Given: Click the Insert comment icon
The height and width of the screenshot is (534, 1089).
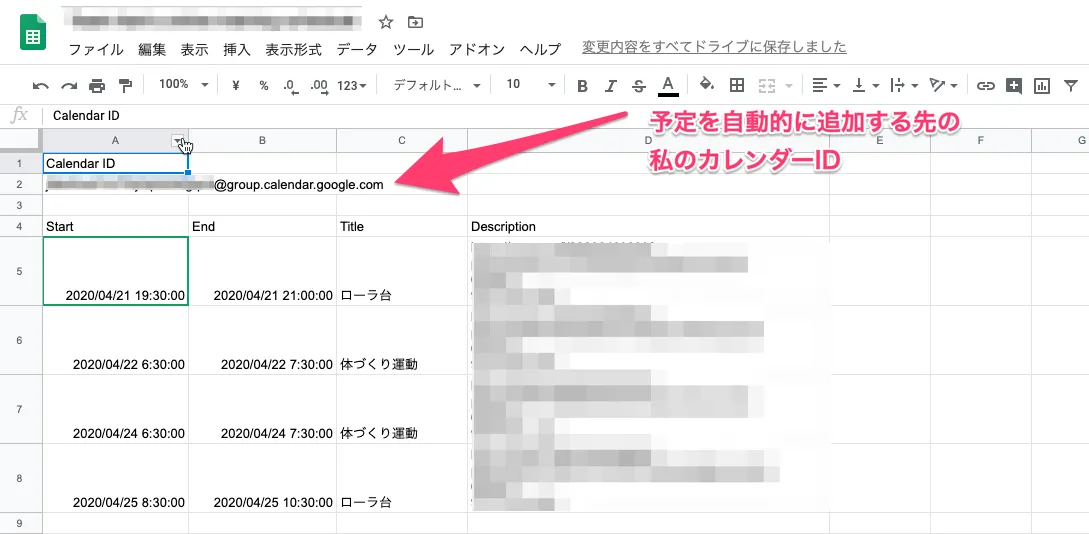Looking at the screenshot, I should [1014, 85].
